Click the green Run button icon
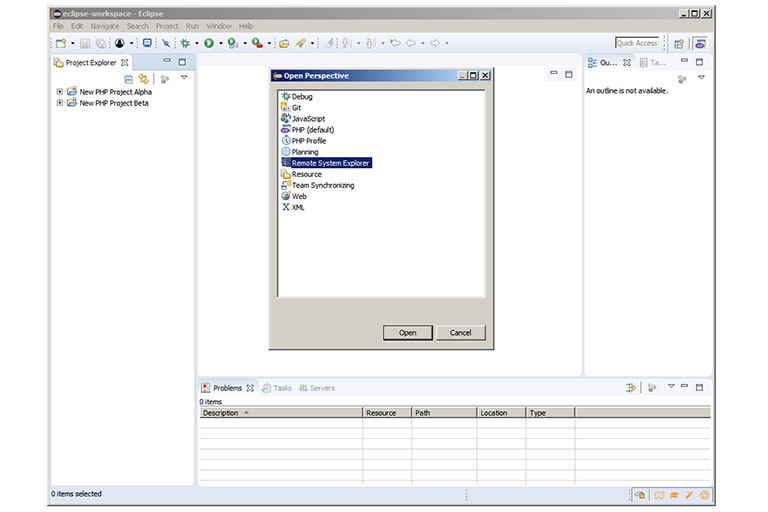Viewport: 768px width, 512px height. (x=209, y=44)
